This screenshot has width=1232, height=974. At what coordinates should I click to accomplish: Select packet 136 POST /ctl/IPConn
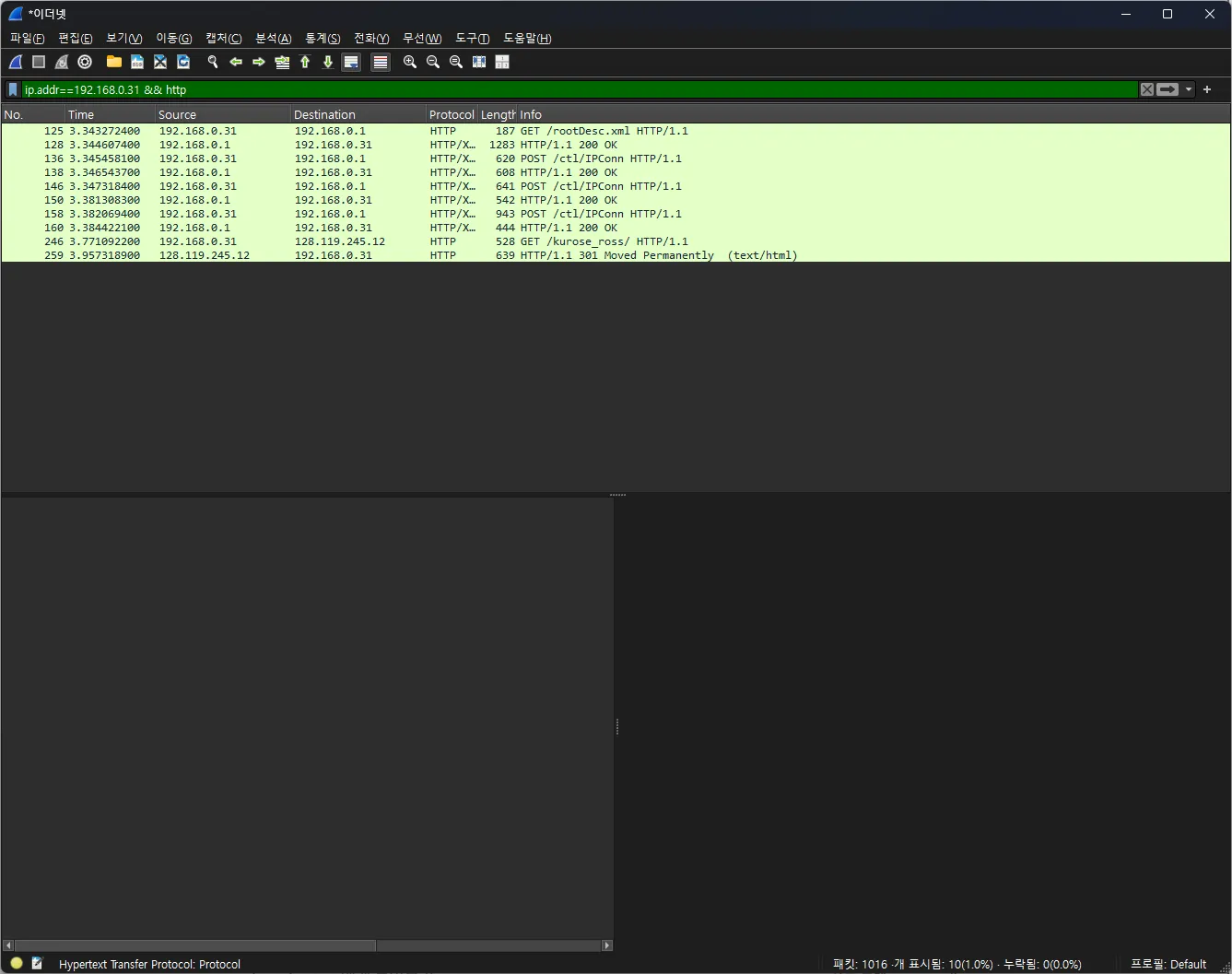pos(616,158)
